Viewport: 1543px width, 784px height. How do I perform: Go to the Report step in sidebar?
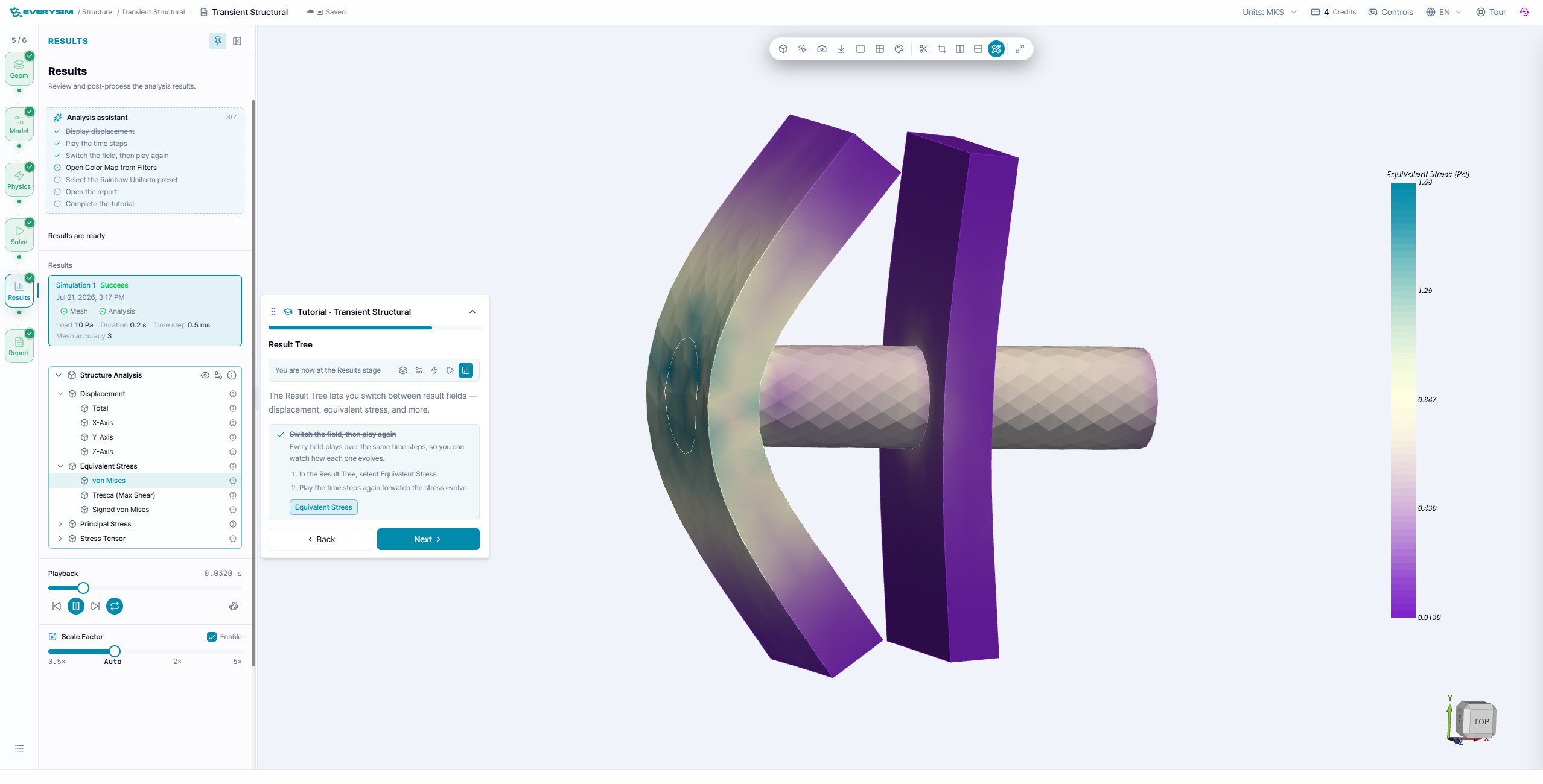coord(19,346)
